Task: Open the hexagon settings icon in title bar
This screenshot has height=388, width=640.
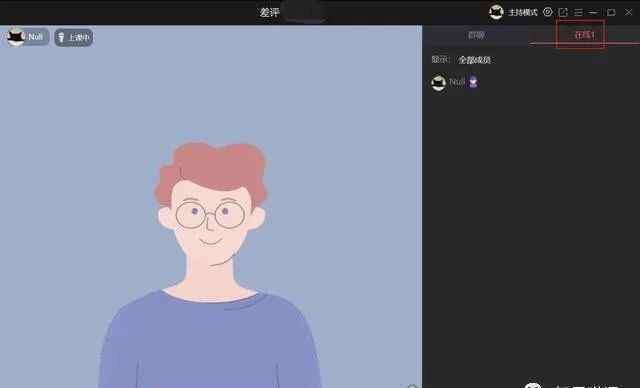Action: tap(548, 12)
